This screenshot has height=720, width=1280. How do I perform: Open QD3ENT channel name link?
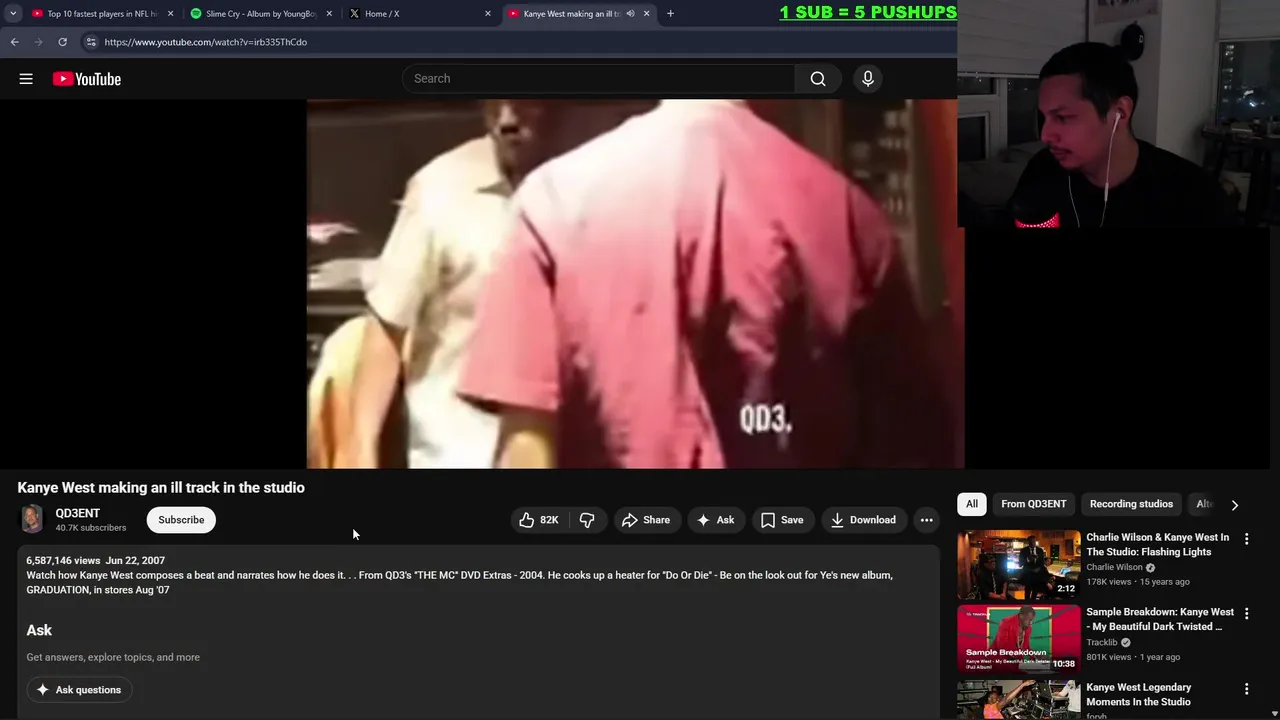[78, 513]
